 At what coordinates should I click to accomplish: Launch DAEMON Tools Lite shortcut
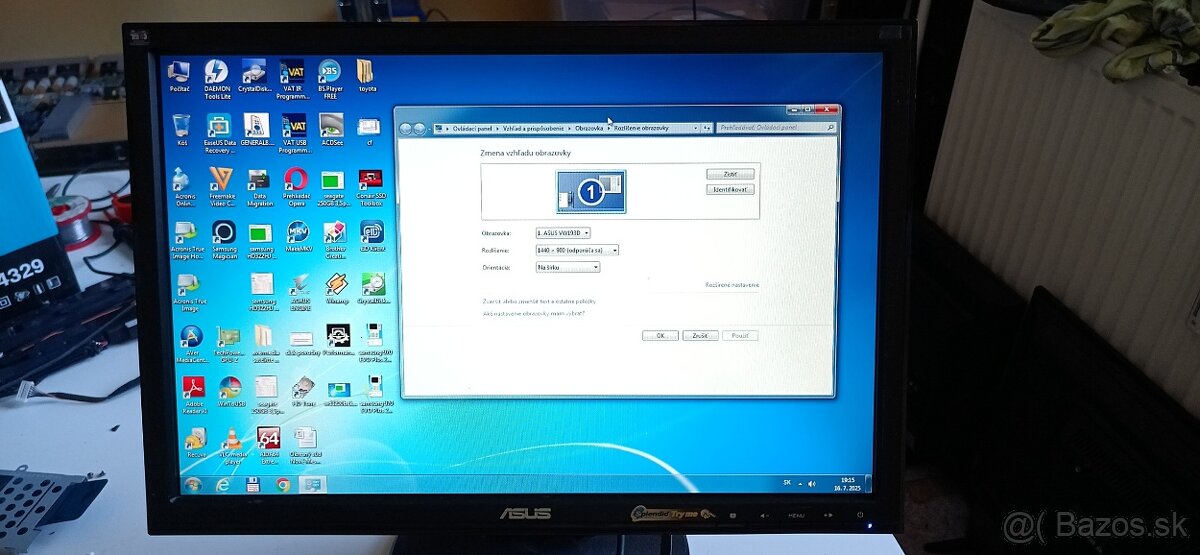tap(216, 78)
